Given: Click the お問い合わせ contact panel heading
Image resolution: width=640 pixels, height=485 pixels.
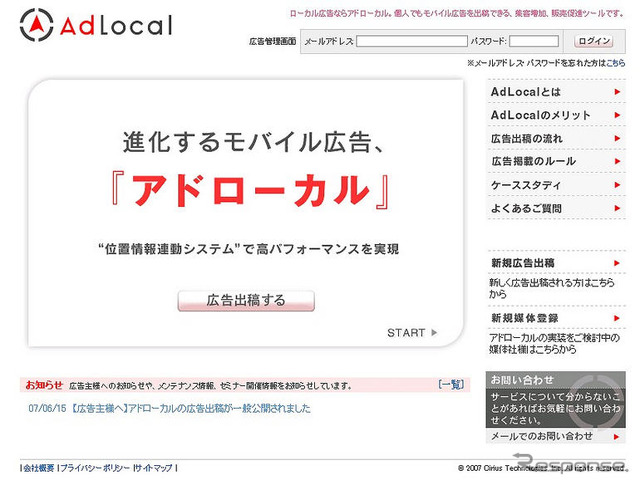Looking at the screenshot, I should click(x=522, y=380).
